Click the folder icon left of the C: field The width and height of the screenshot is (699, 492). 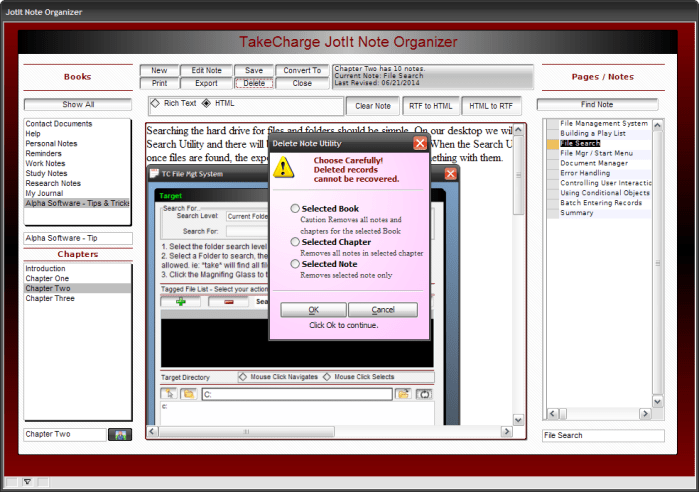(x=189, y=394)
